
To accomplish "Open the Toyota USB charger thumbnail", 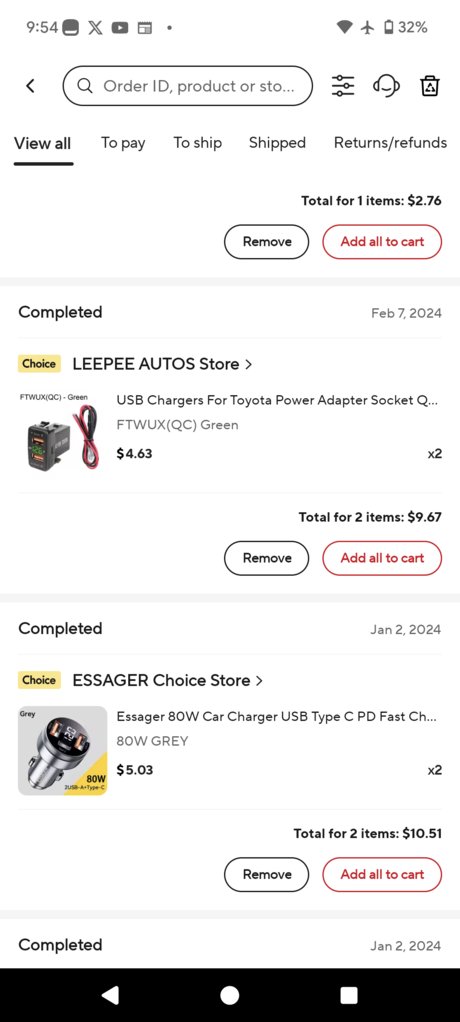I will coord(60,432).
